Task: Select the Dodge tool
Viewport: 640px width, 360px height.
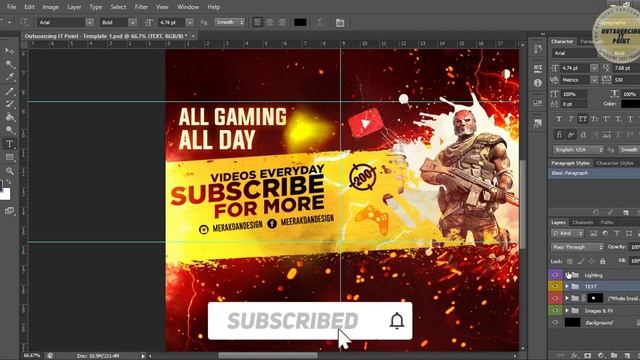Action: (x=9, y=130)
